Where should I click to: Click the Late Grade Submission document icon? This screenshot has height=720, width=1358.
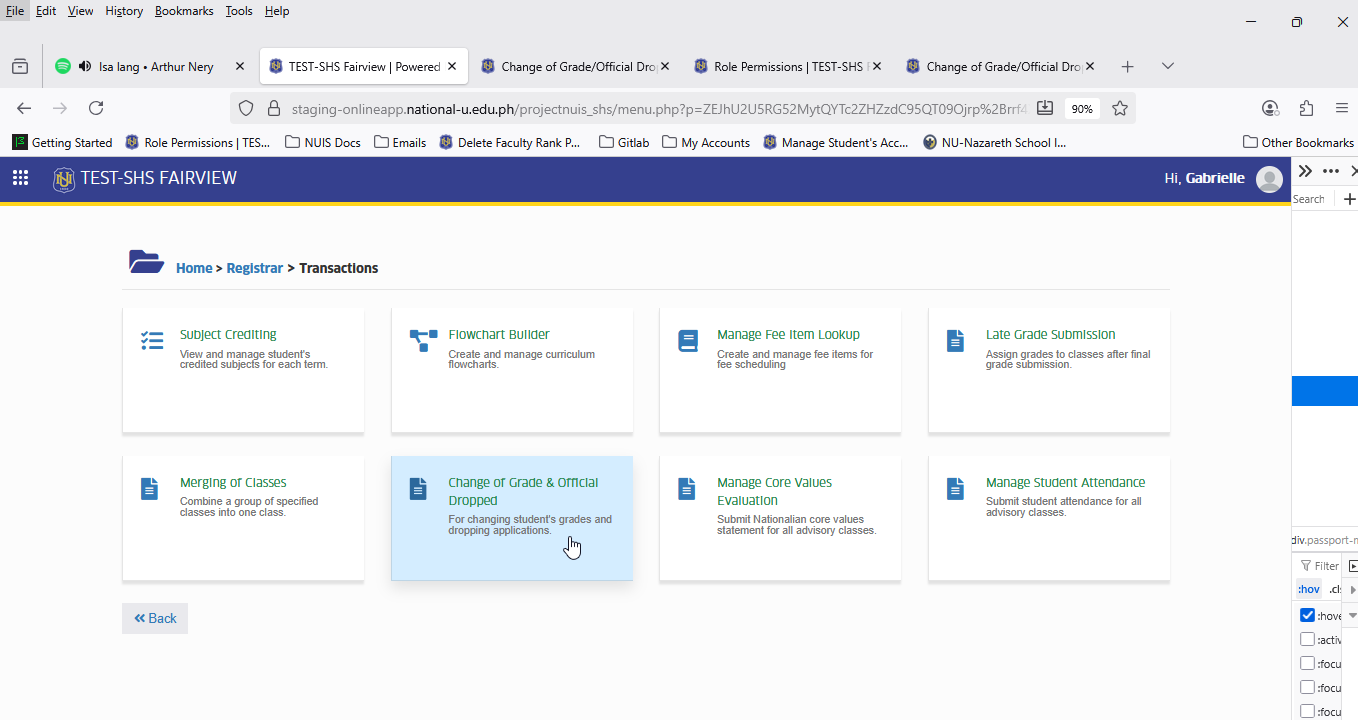(956, 341)
